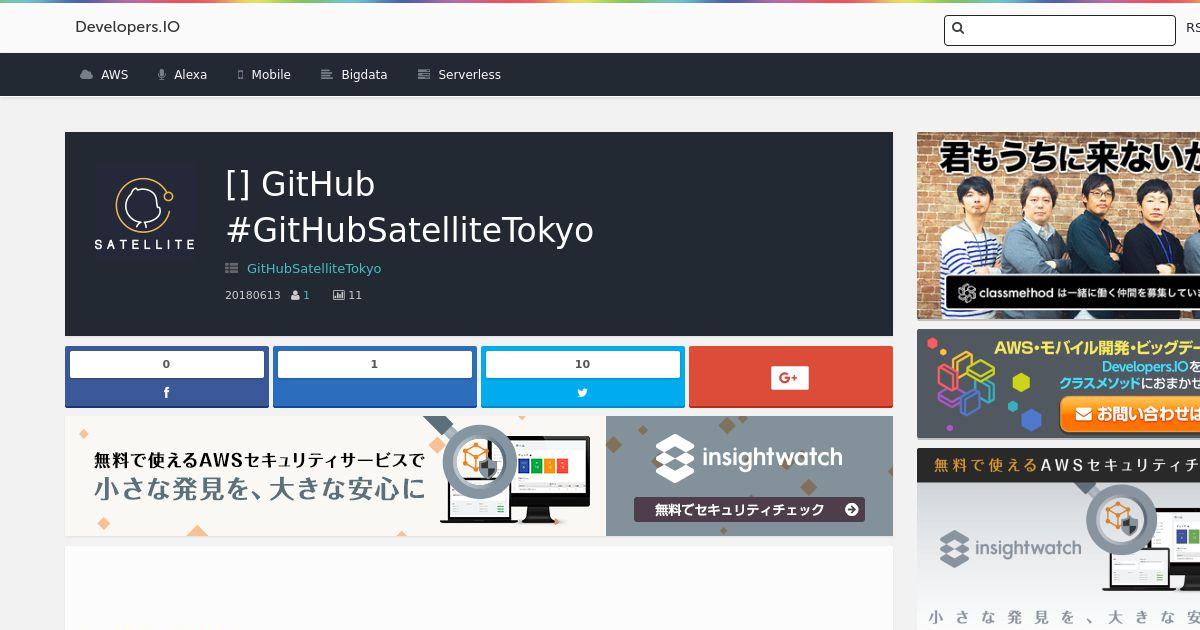Open the Developers.IO home link
The height and width of the screenshot is (630, 1200).
[127, 27]
